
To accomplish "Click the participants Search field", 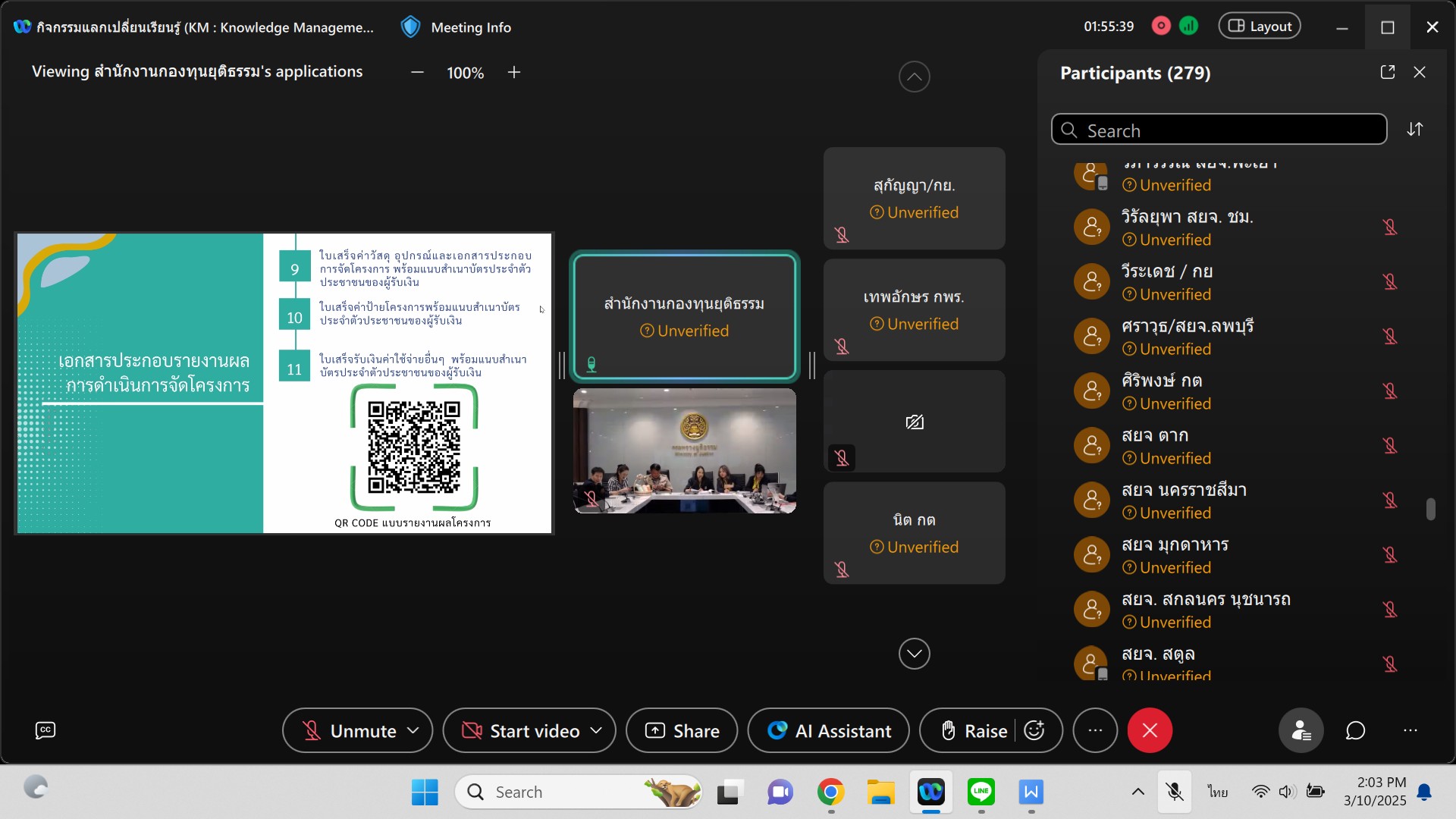I will [1219, 130].
